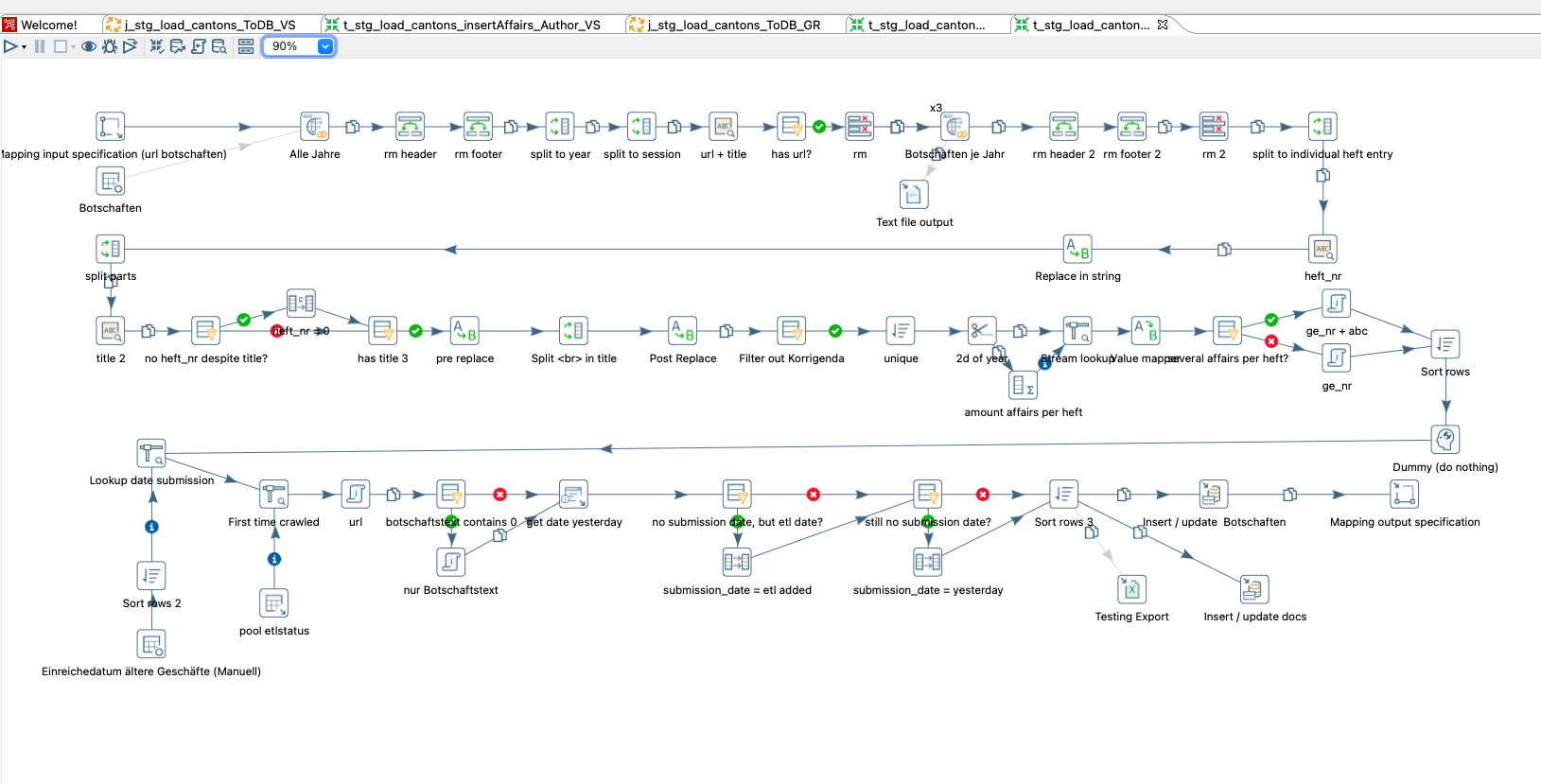The width and height of the screenshot is (1541, 784).
Task: Click the green check hop after has url?
Action: 819,127
